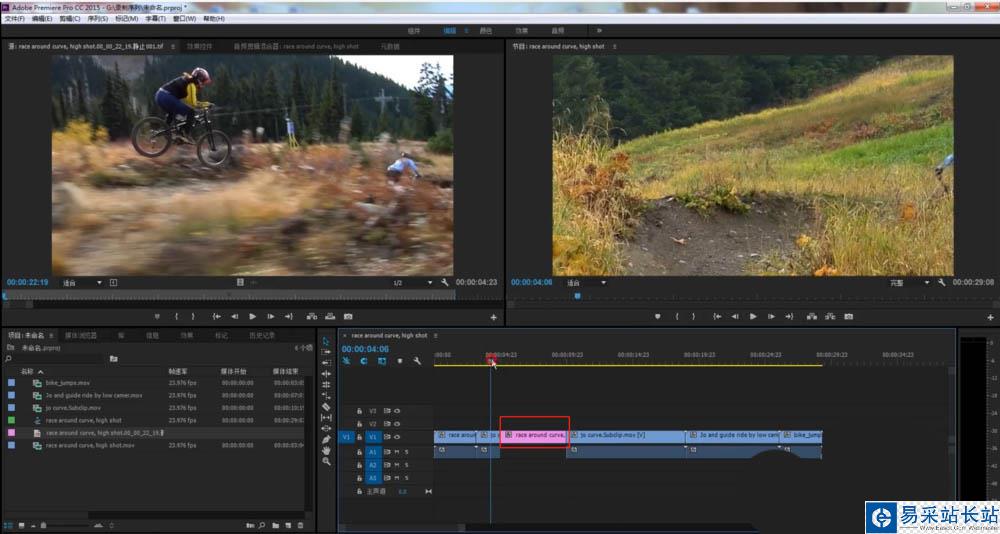Toggle V3 track output eye icon
The image size is (1000, 534).
tap(397, 410)
